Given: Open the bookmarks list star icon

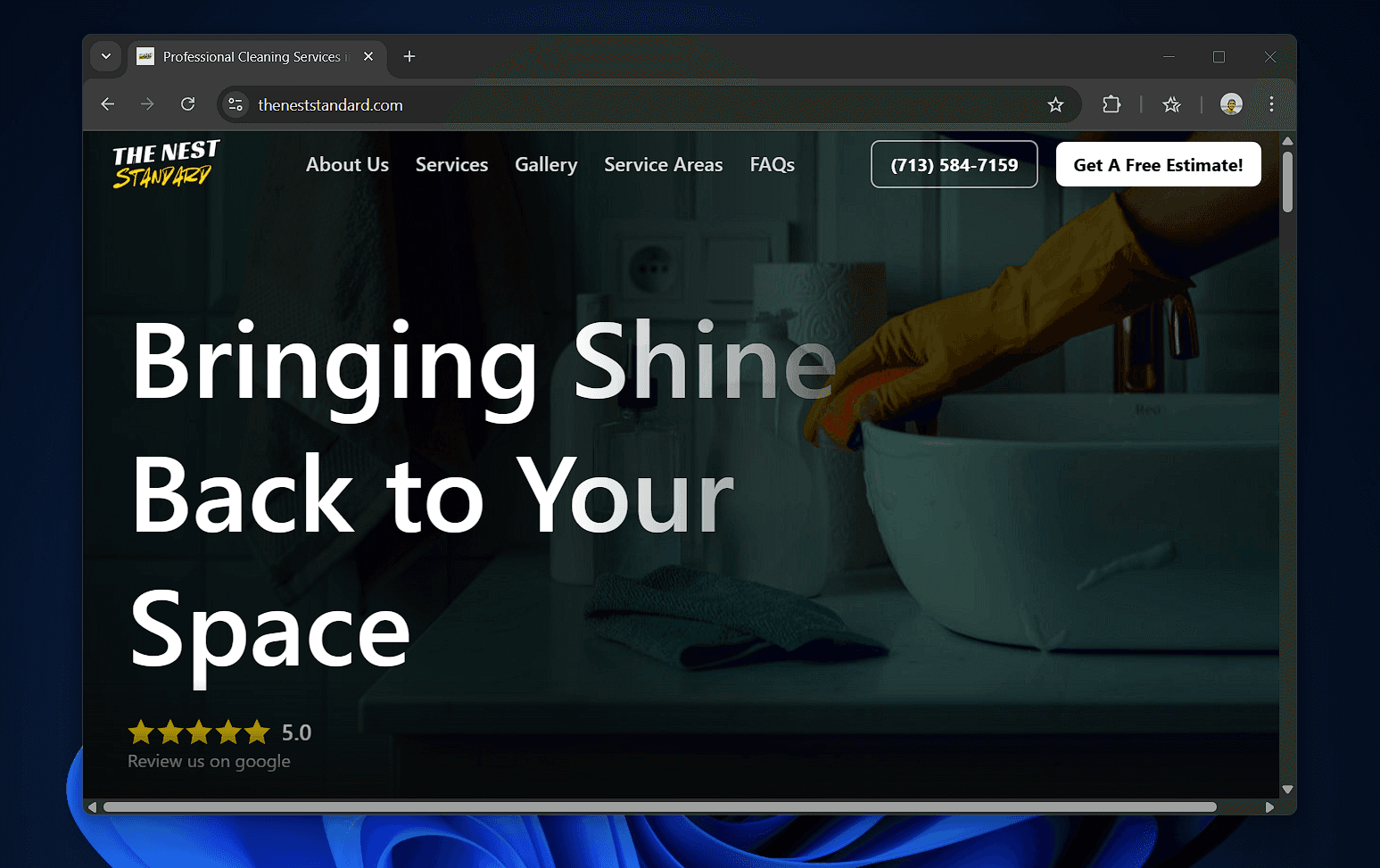Looking at the screenshot, I should point(1171,104).
